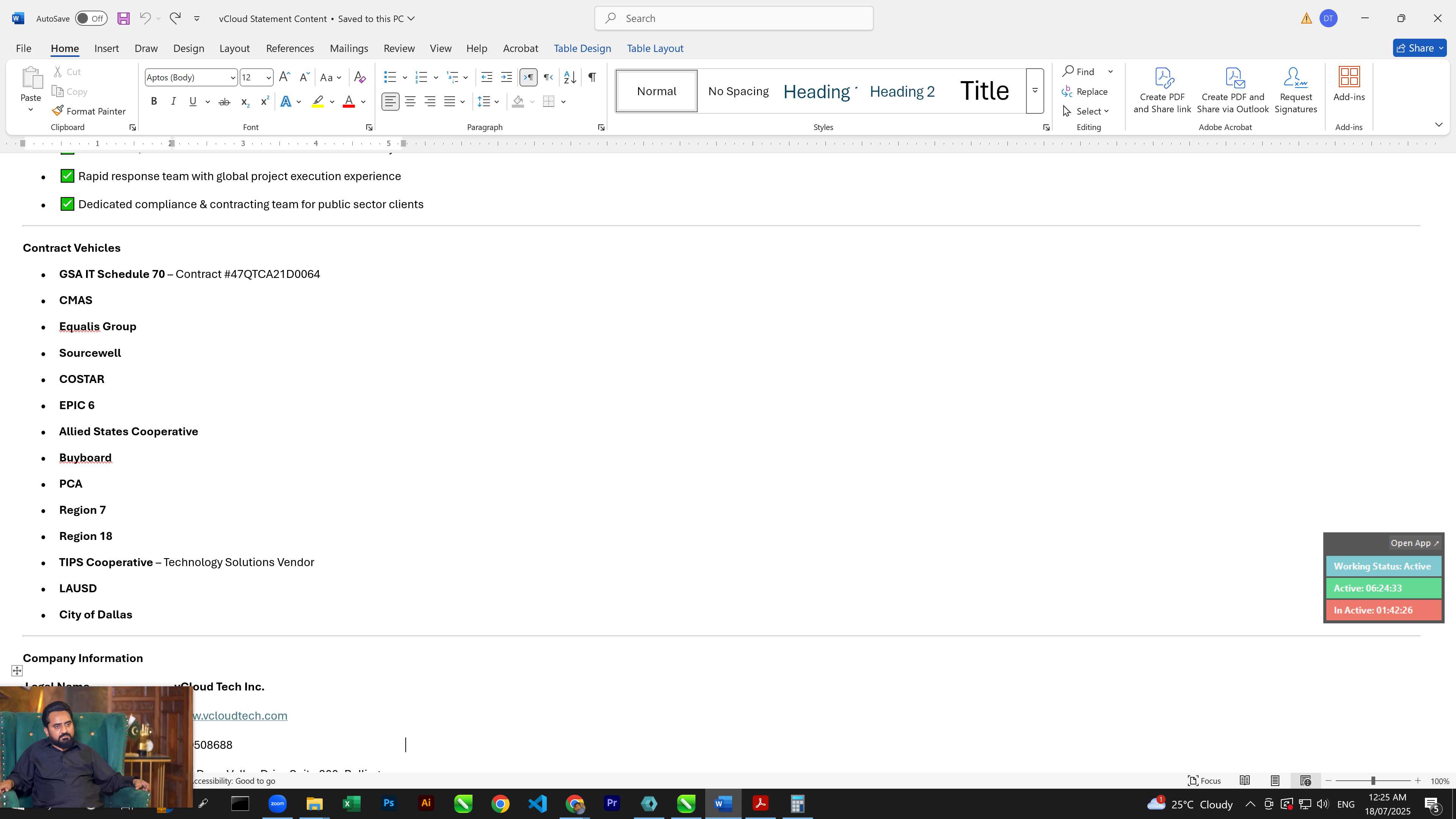Image resolution: width=1456 pixels, height=819 pixels.
Task: Switch to the Insert tab
Action: pyautogui.click(x=106, y=48)
